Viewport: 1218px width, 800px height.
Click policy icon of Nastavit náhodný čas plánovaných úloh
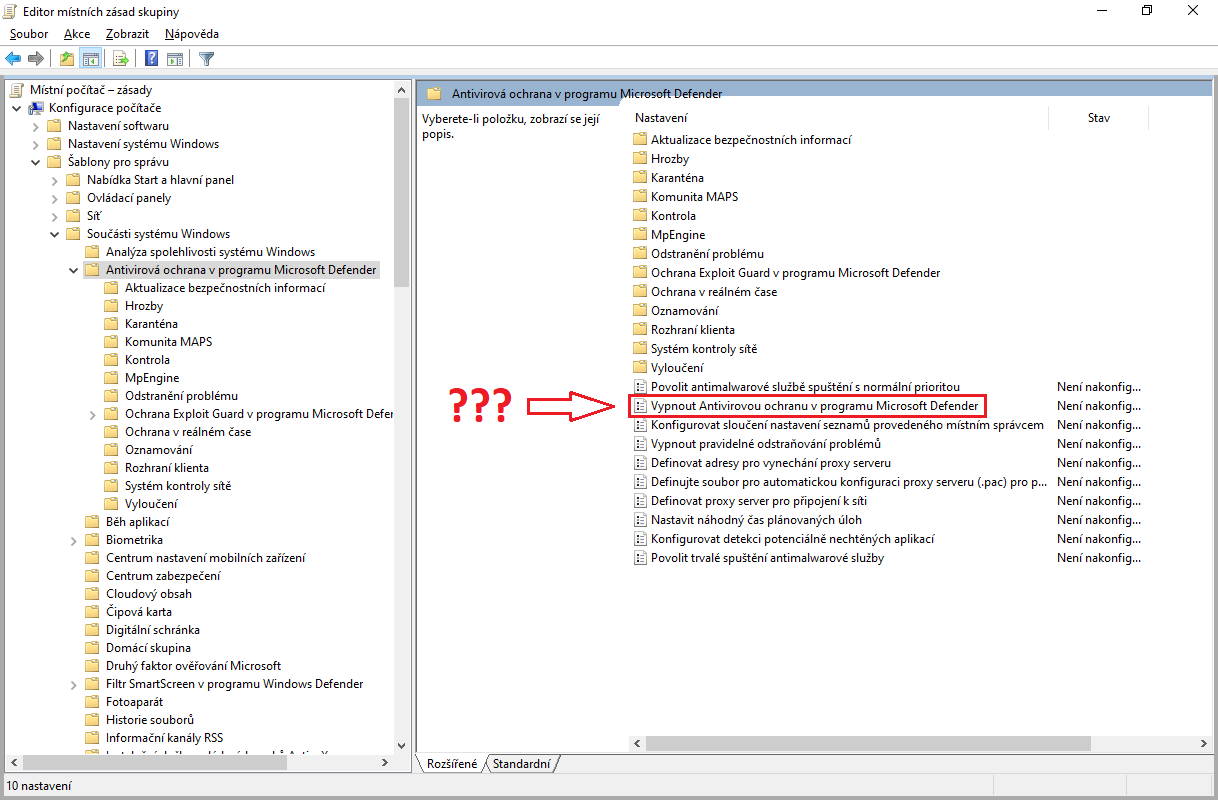[640, 519]
